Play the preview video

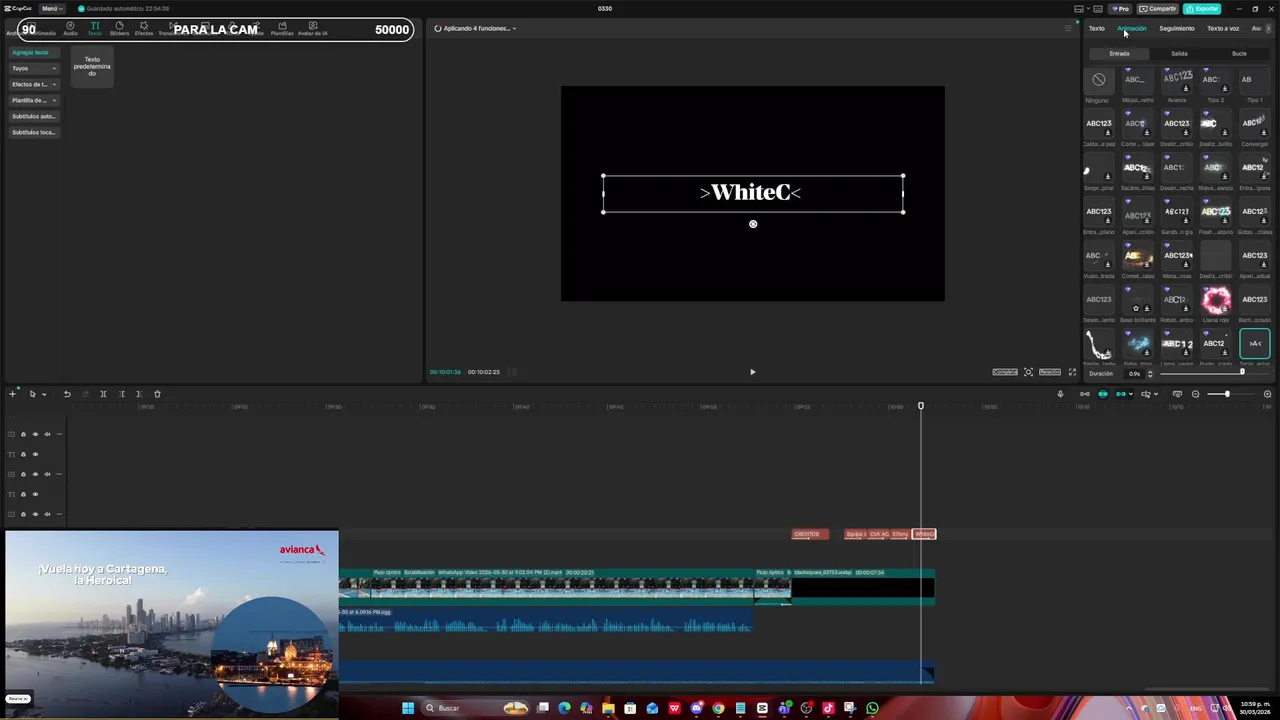pyautogui.click(x=752, y=372)
